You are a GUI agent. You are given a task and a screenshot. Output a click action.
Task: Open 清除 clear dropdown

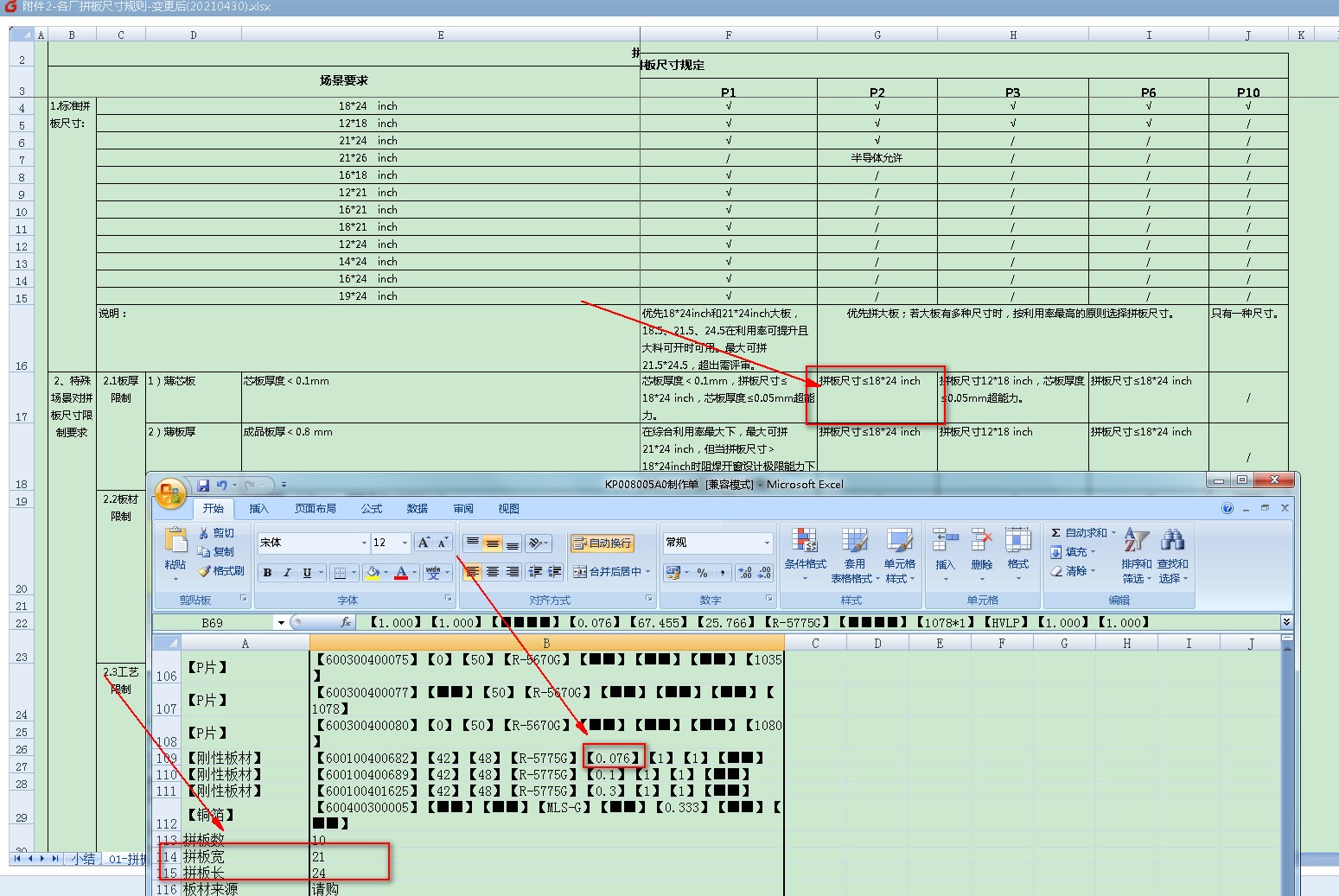(x=1073, y=570)
